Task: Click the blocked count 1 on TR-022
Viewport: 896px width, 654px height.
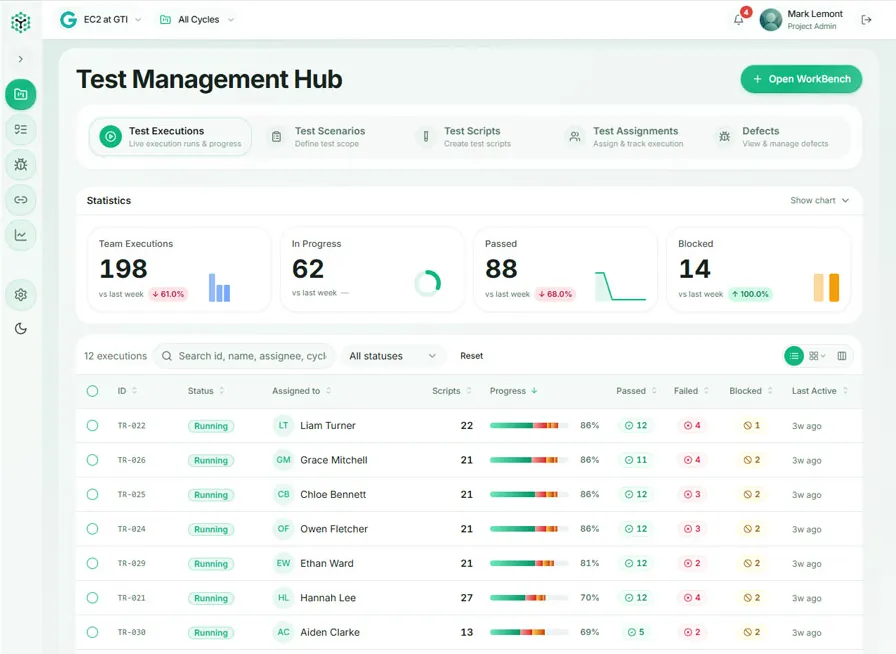Action: coord(751,425)
